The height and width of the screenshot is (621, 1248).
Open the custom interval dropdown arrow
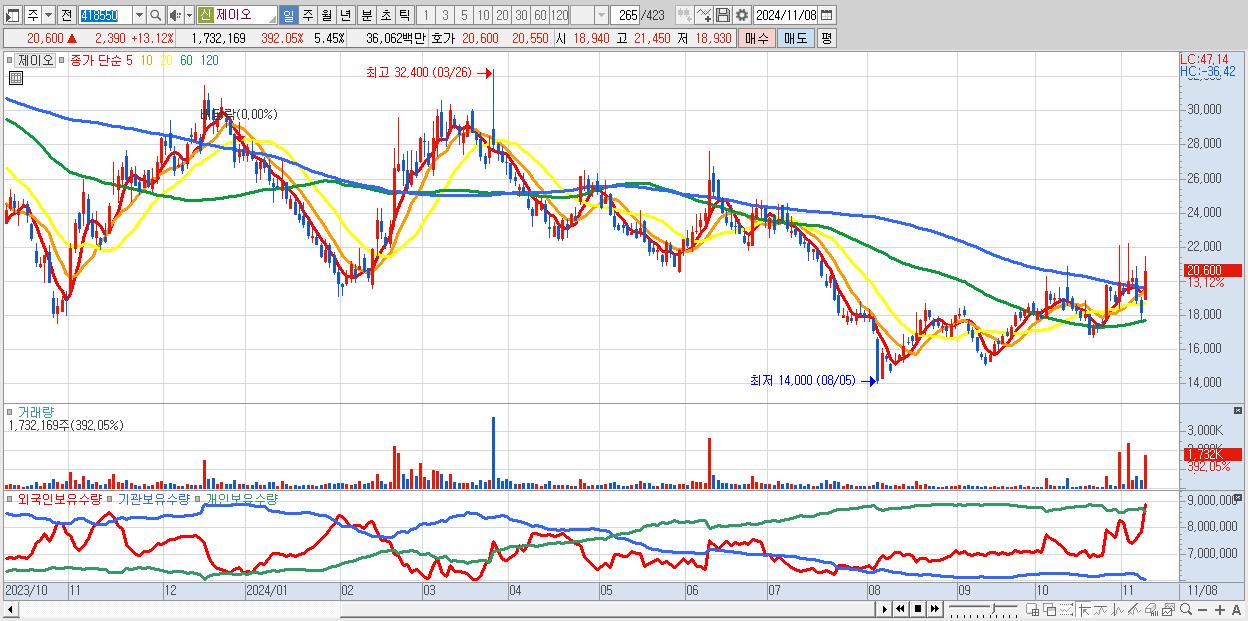(601, 16)
